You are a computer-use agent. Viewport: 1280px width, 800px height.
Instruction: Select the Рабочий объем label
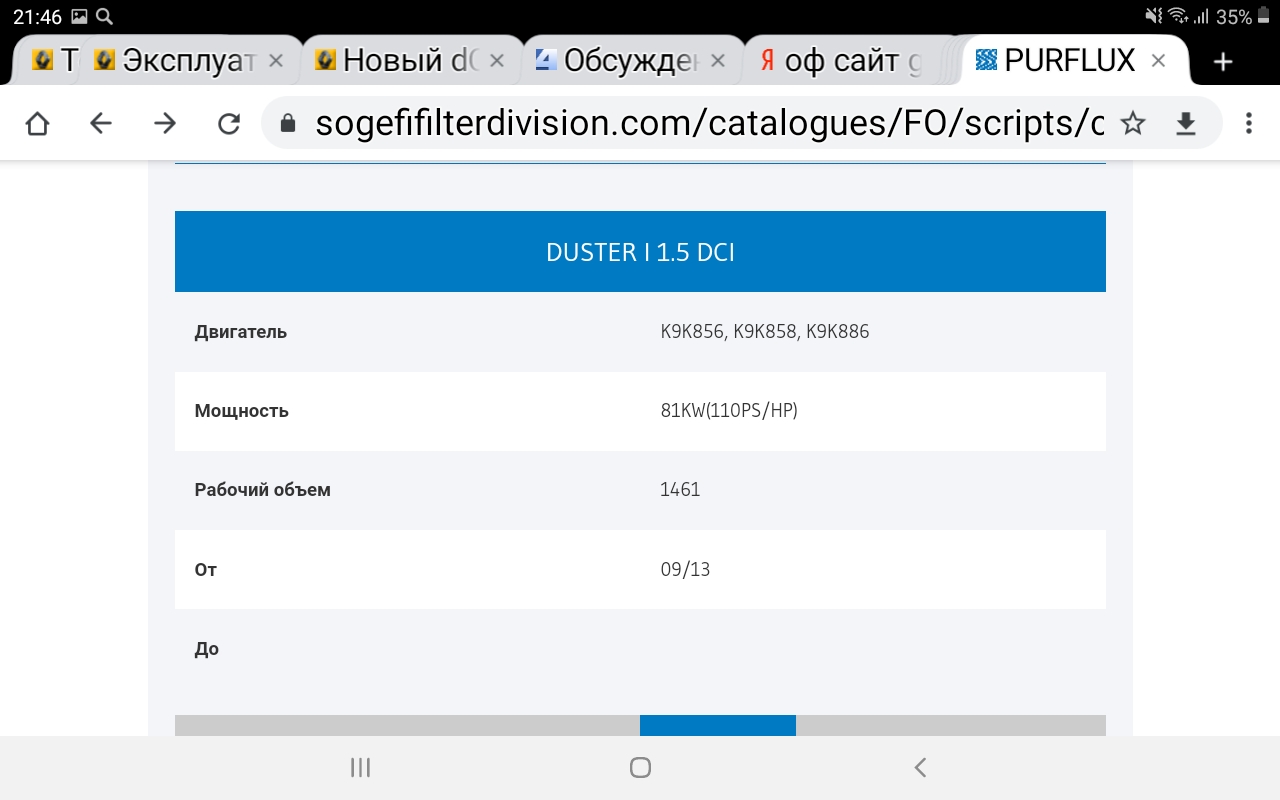263,490
